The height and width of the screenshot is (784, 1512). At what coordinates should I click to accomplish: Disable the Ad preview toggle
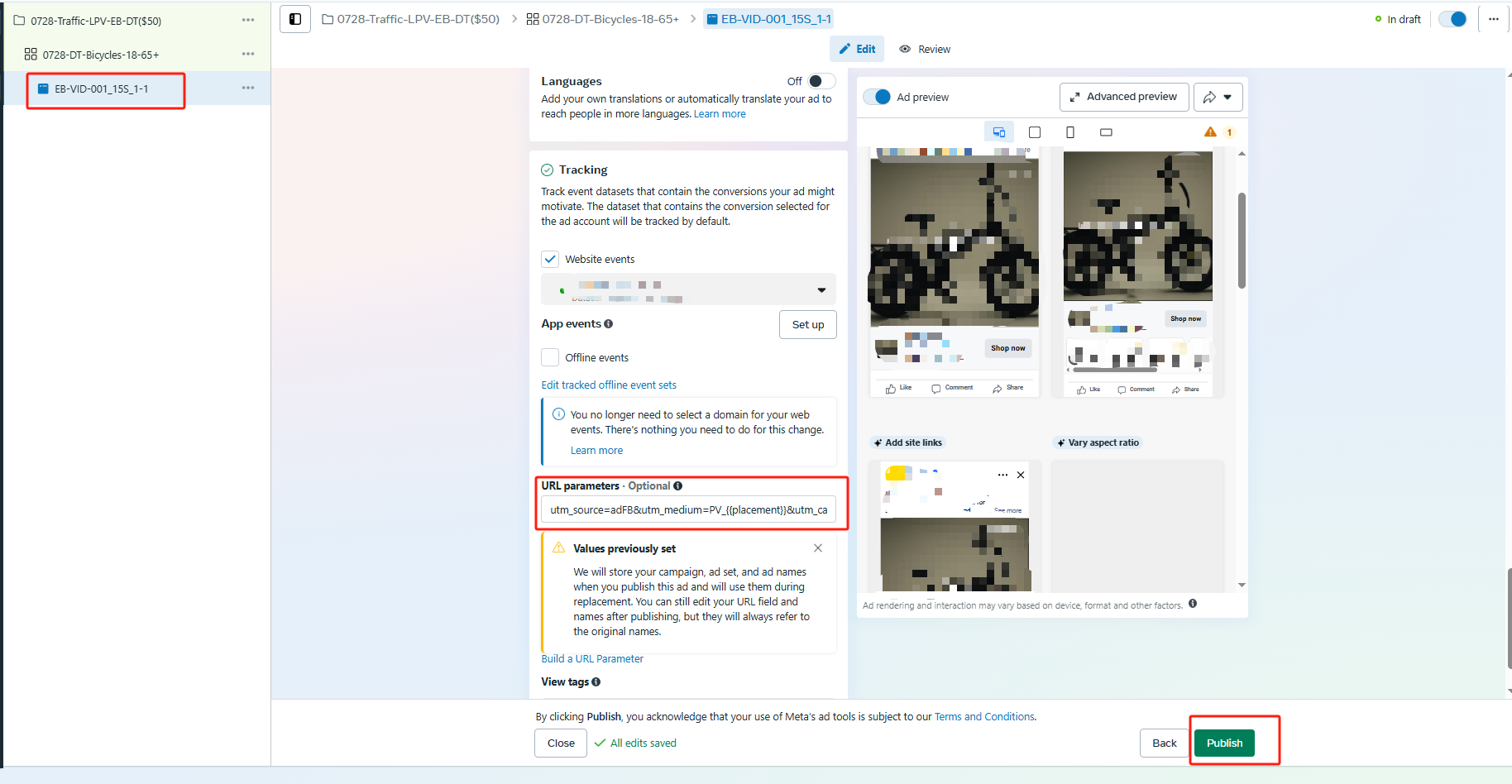(877, 97)
